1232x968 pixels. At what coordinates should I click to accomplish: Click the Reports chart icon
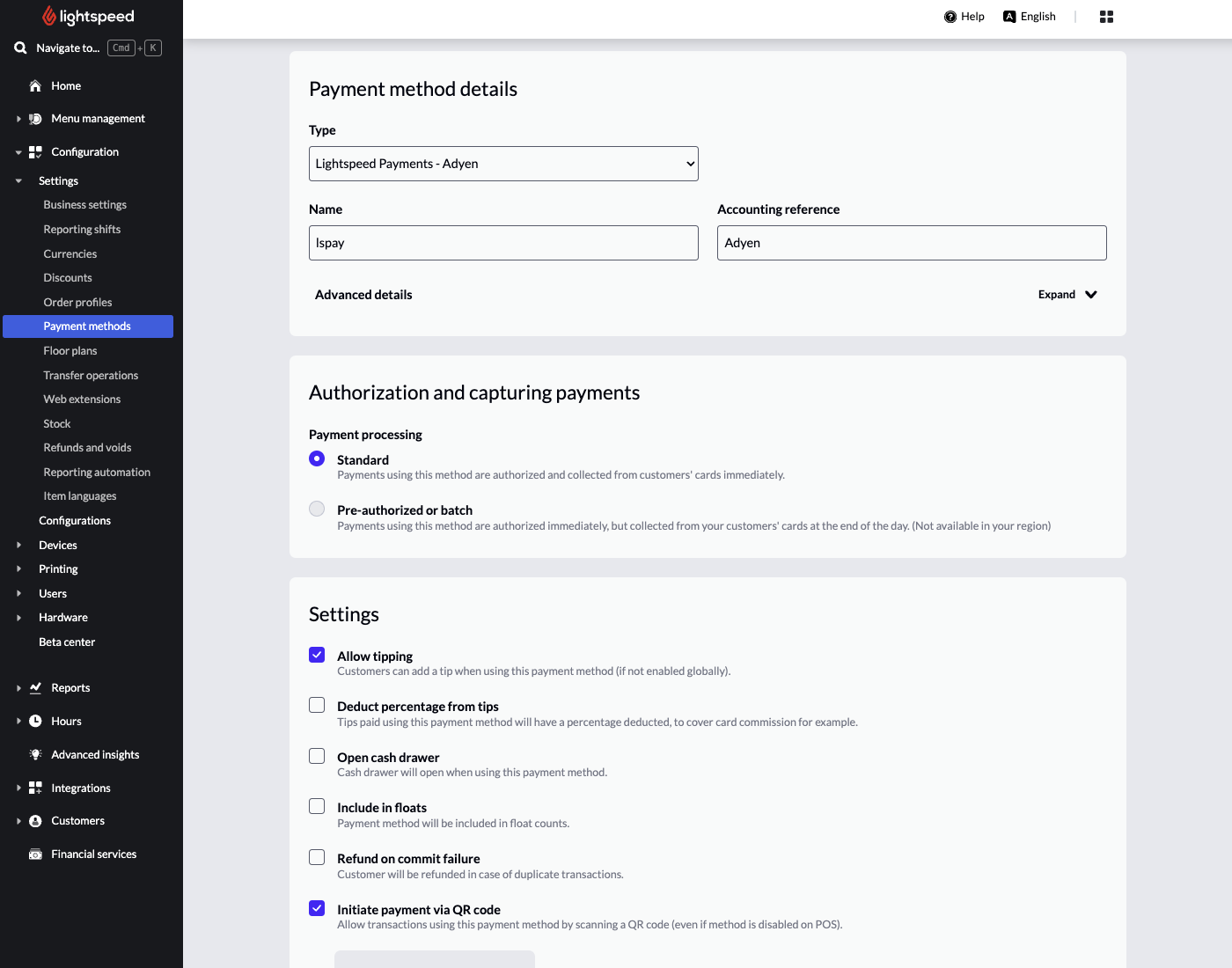tap(35, 687)
